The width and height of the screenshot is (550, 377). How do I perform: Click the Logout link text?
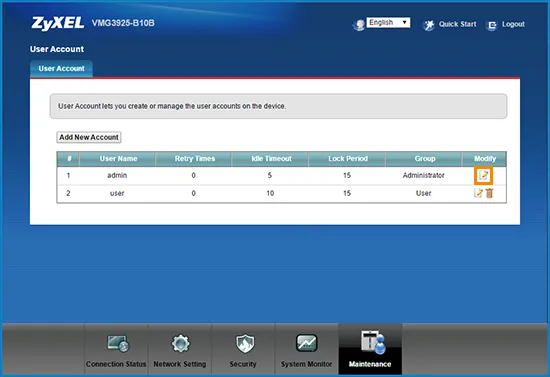click(513, 24)
